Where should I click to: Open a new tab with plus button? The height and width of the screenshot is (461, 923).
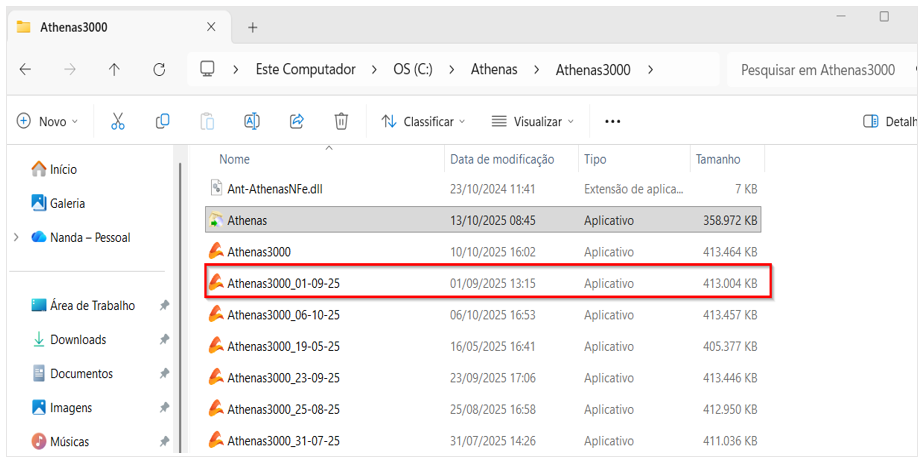[252, 27]
